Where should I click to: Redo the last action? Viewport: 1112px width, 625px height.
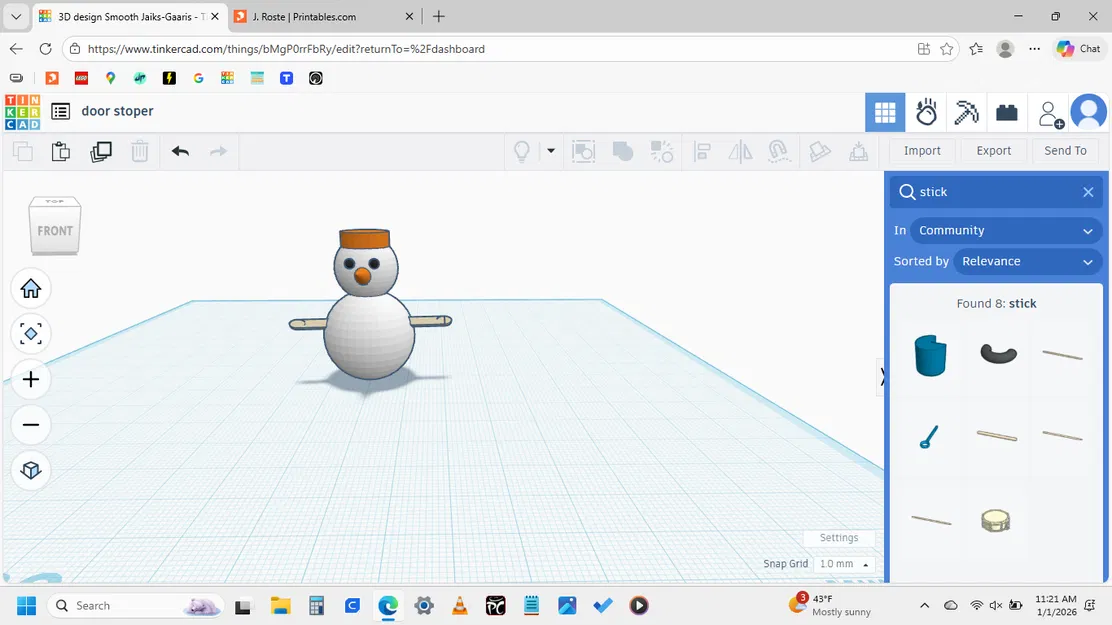click(x=218, y=151)
